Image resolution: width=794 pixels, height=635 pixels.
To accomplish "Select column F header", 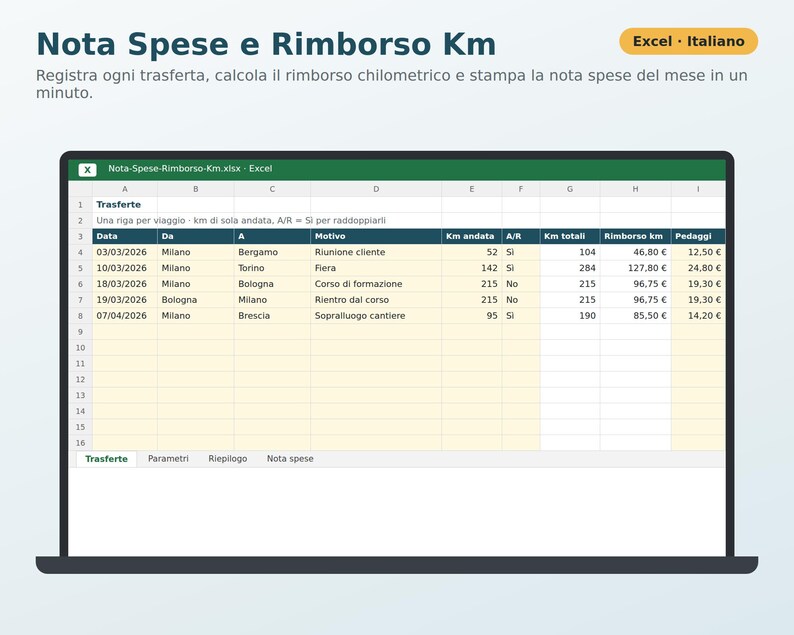I will click(x=521, y=189).
